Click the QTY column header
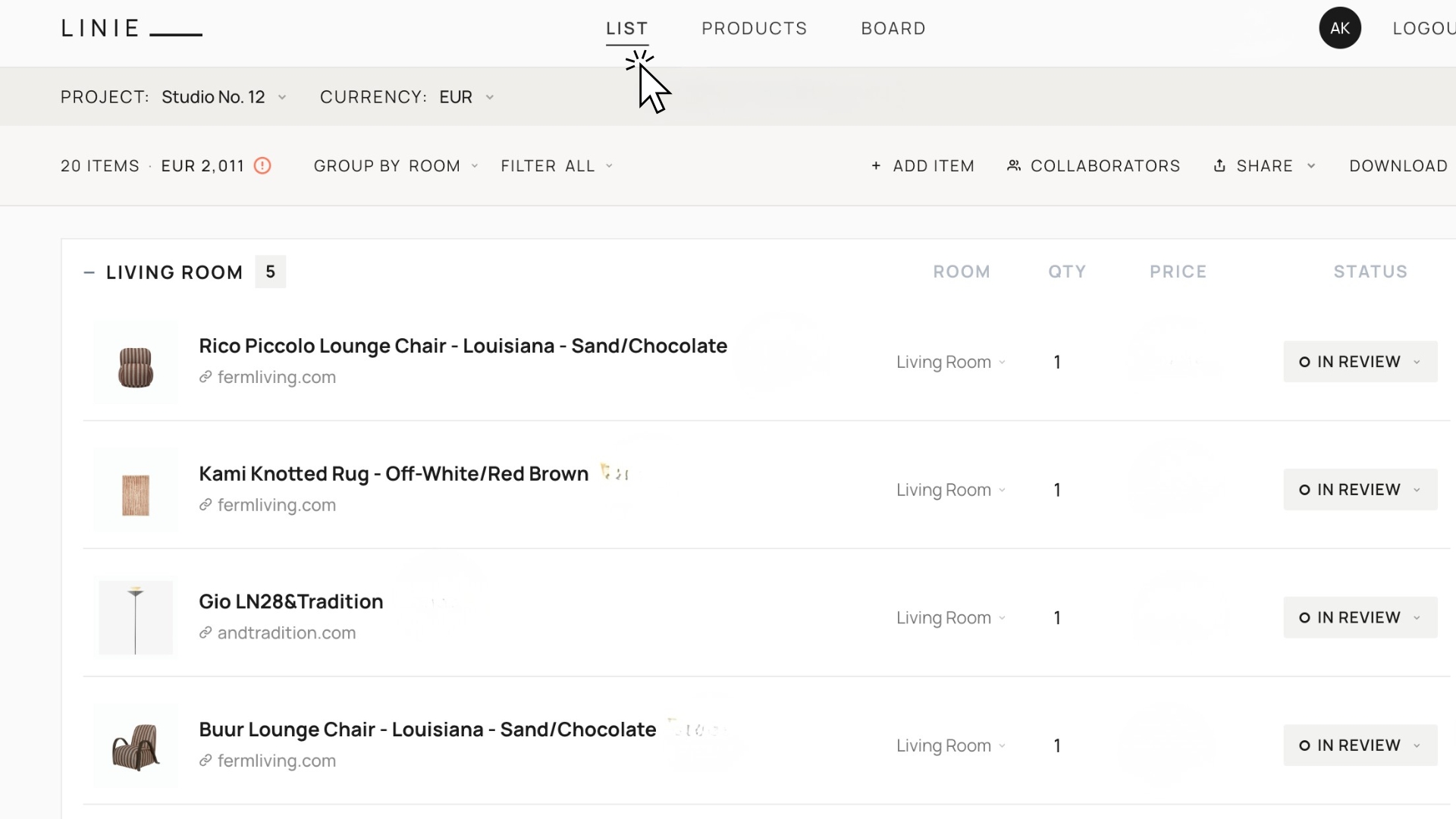This screenshot has height=819, width=1456. [x=1067, y=271]
